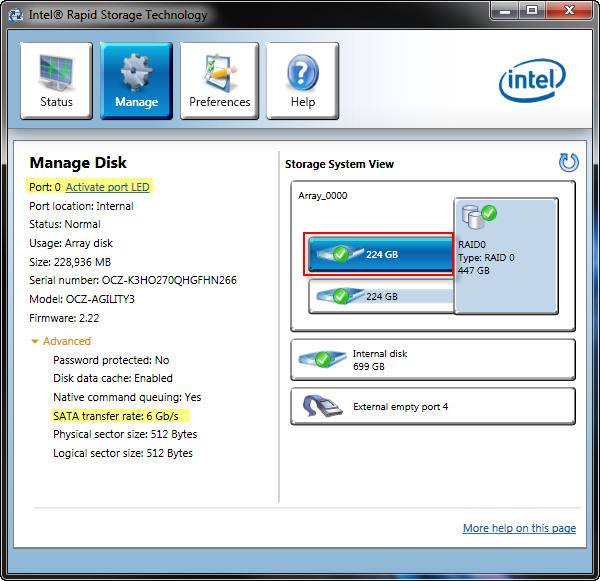
Task: Collapse the Advanced section
Action: (x=61, y=341)
